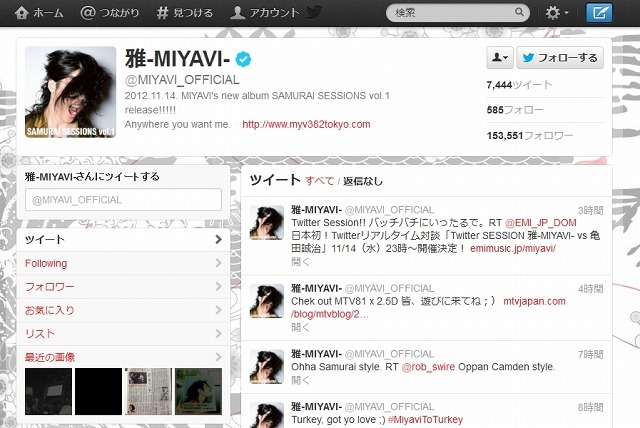640x428 pixels.
Task: Click the @MIYAVI_OFFICIAL tweet-to input field
Action: 123,200
